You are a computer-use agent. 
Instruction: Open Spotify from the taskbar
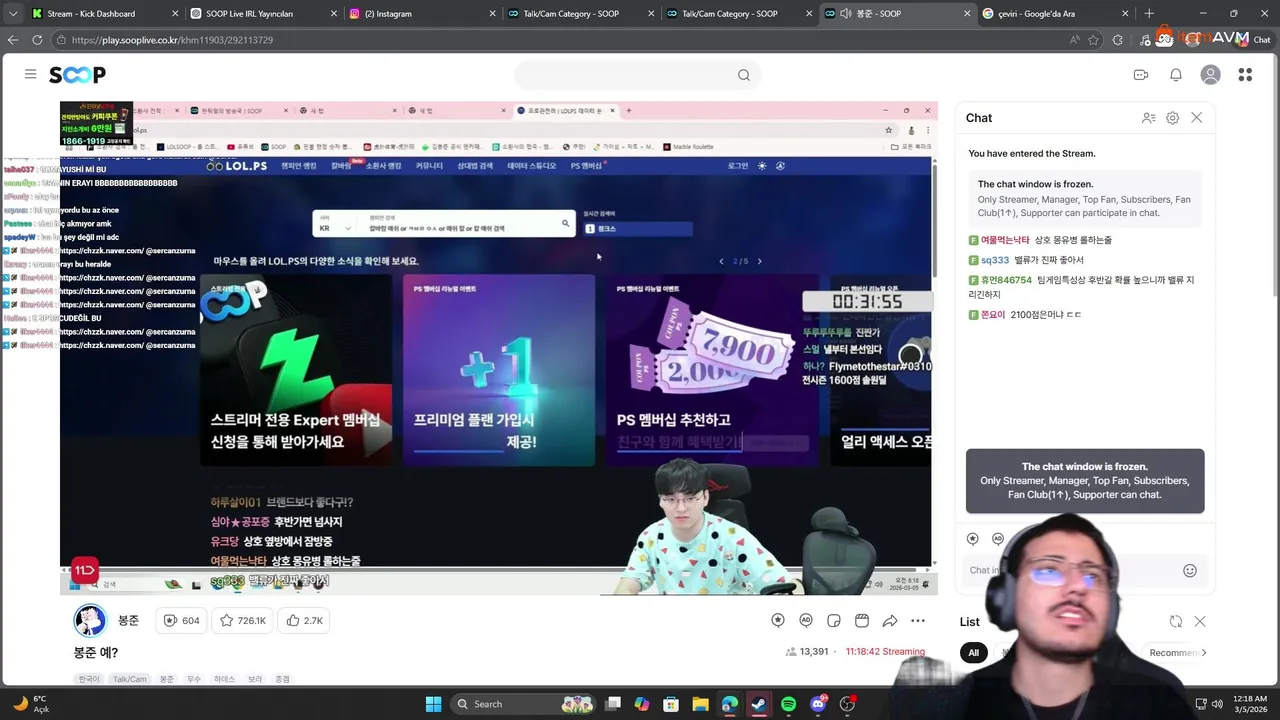pyautogui.click(x=788, y=704)
